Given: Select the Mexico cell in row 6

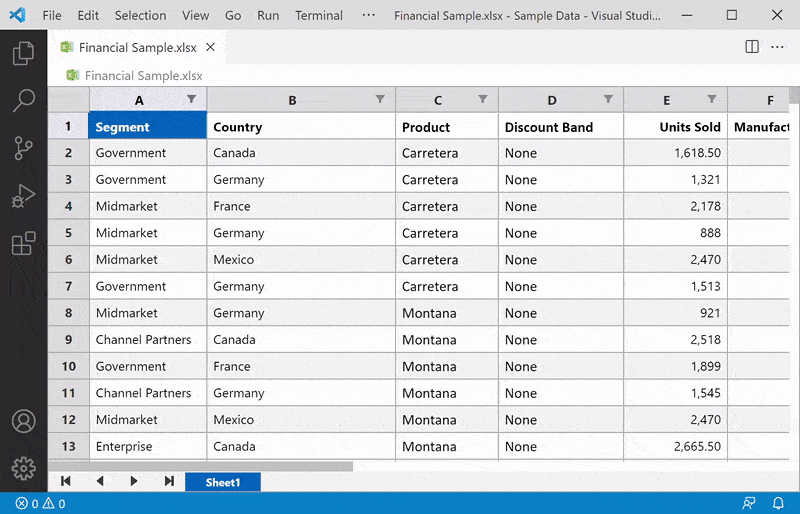Looking at the screenshot, I should (301, 259).
